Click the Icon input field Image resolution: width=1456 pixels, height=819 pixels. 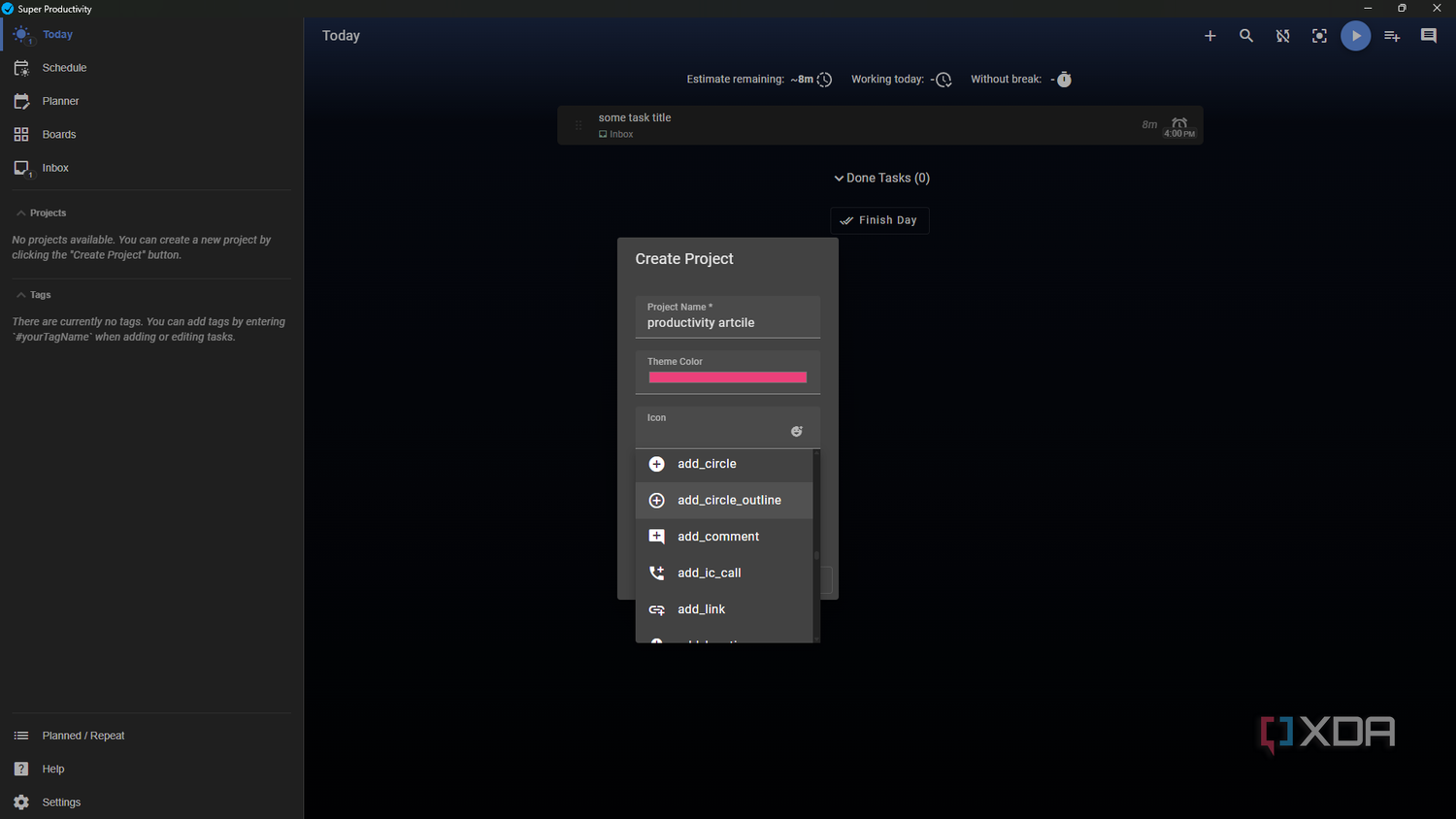[728, 427]
